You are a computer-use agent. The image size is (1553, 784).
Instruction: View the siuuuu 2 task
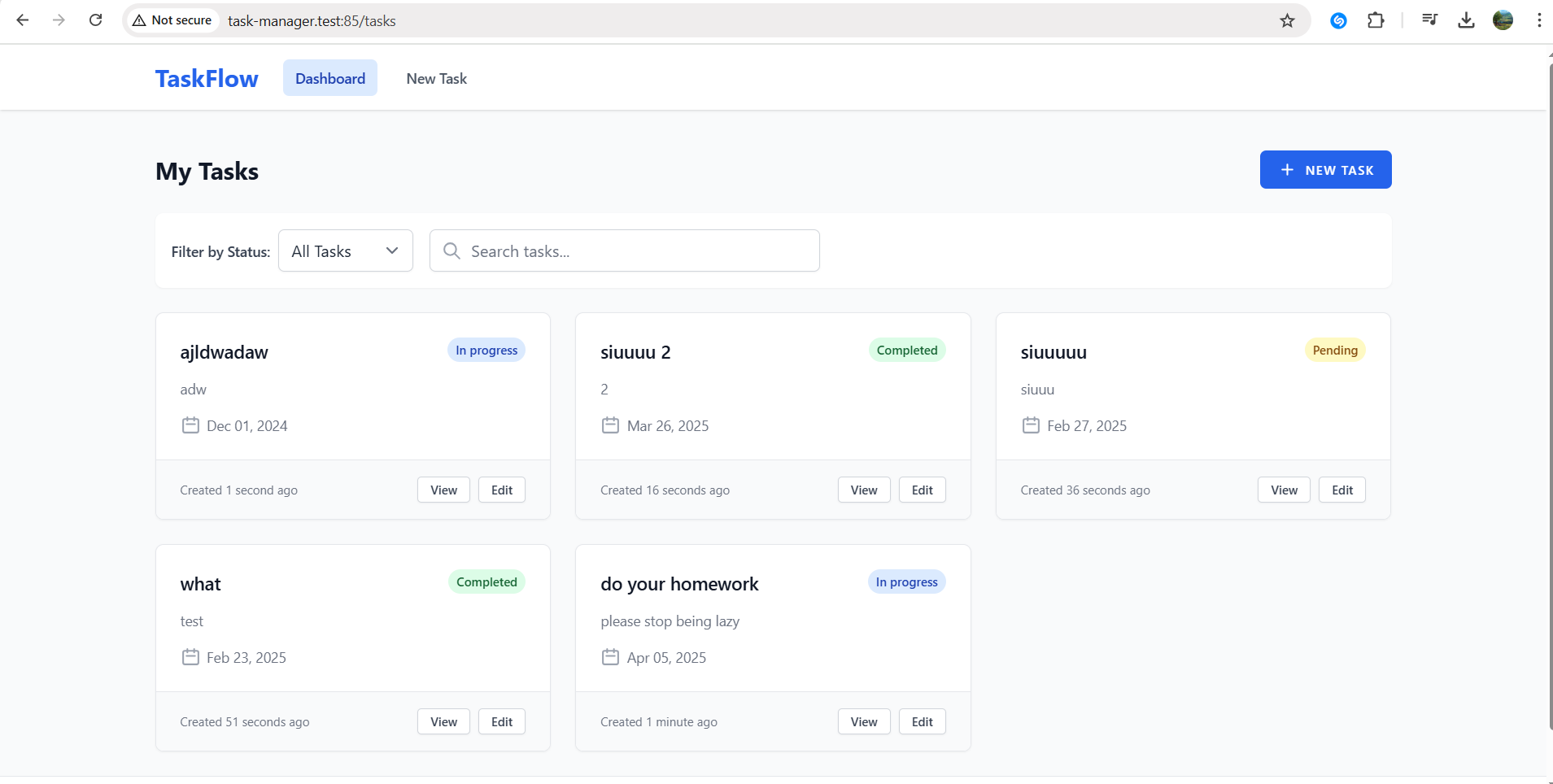[x=864, y=490]
